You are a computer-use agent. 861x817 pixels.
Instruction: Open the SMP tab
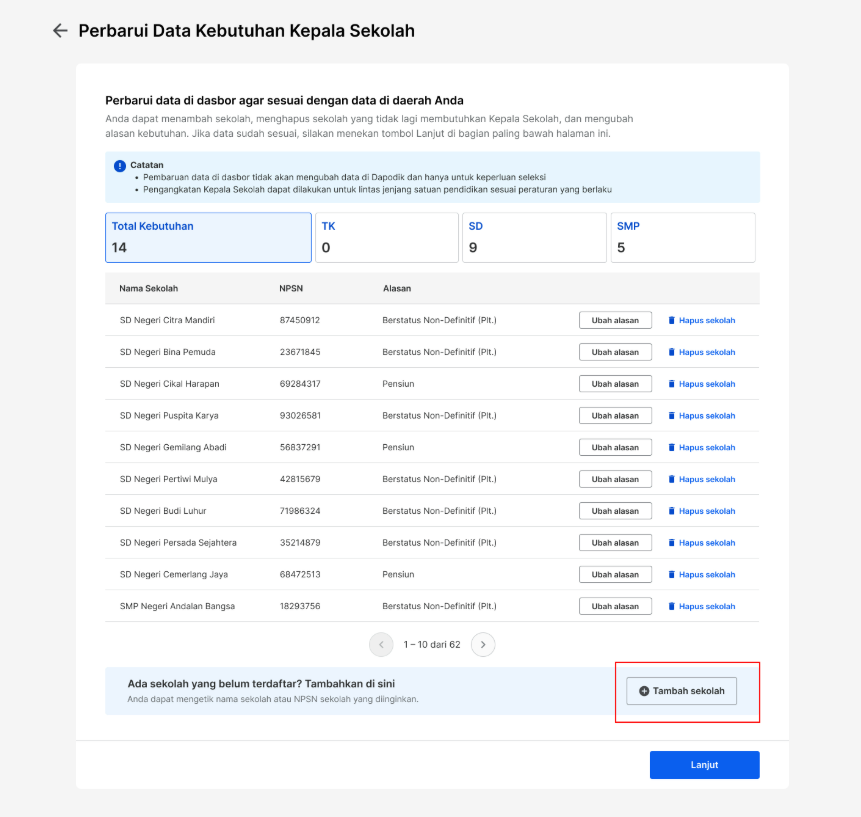coord(683,237)
